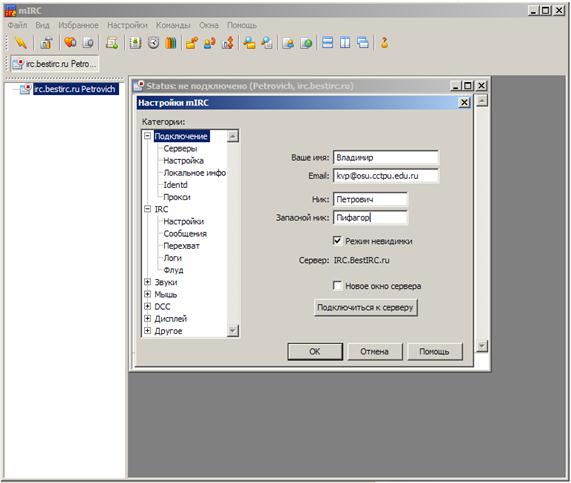Open the Помощь menu in menu bar
The width and height of the screenshot is (571, 483).
click(242, 25)
